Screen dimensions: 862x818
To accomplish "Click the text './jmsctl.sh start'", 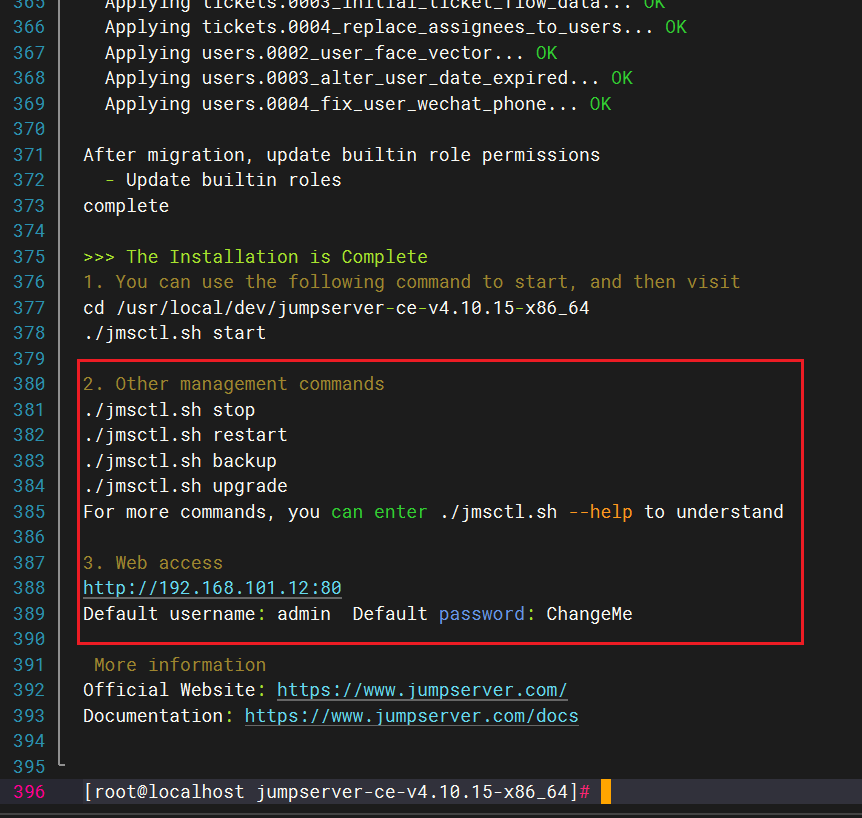I will coord(174,333).
